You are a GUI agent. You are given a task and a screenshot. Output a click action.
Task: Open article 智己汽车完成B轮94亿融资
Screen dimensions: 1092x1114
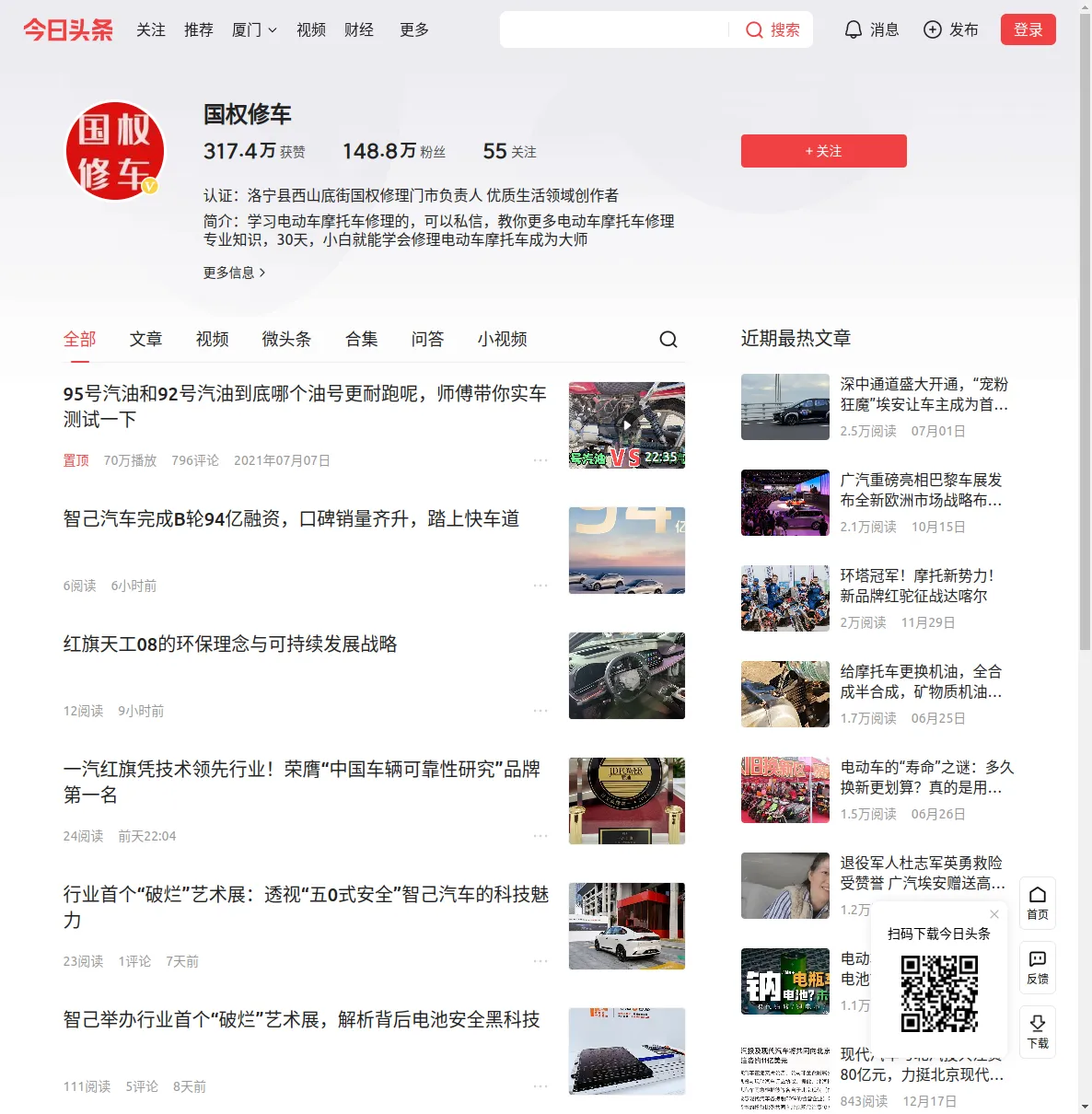(291, 518)
